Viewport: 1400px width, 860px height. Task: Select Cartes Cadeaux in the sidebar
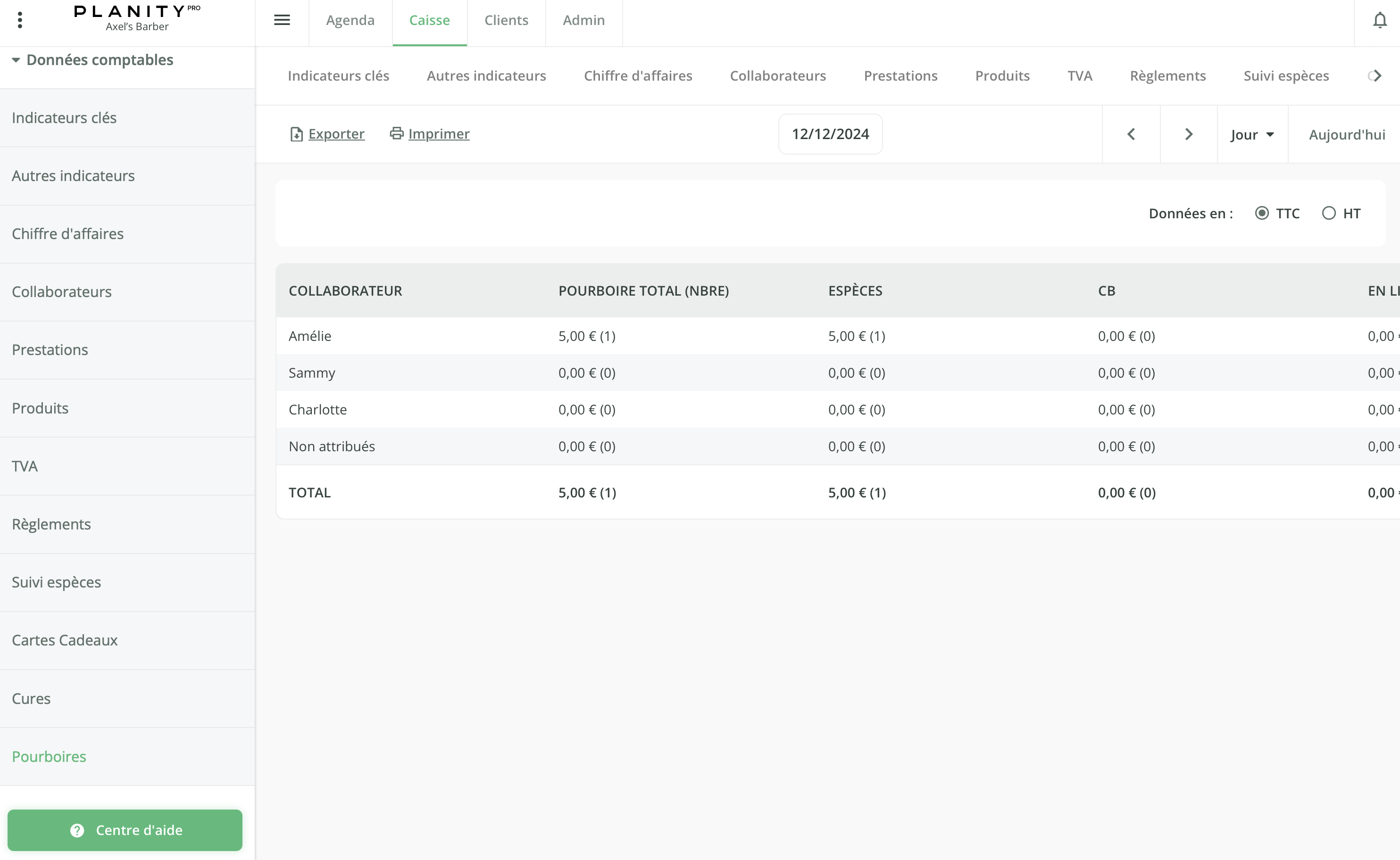point(65,640)
